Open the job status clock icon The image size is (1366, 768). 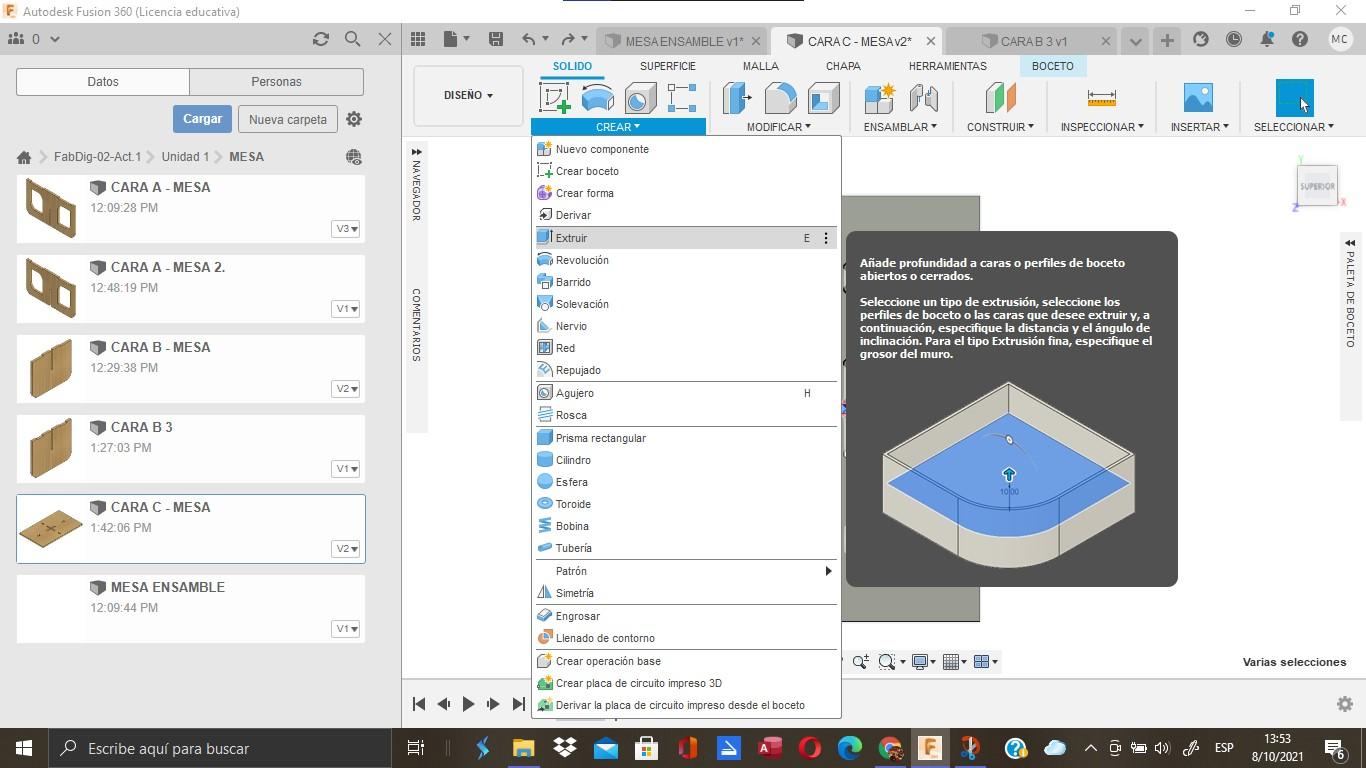pyautogui.click(x=1234, y=40)
